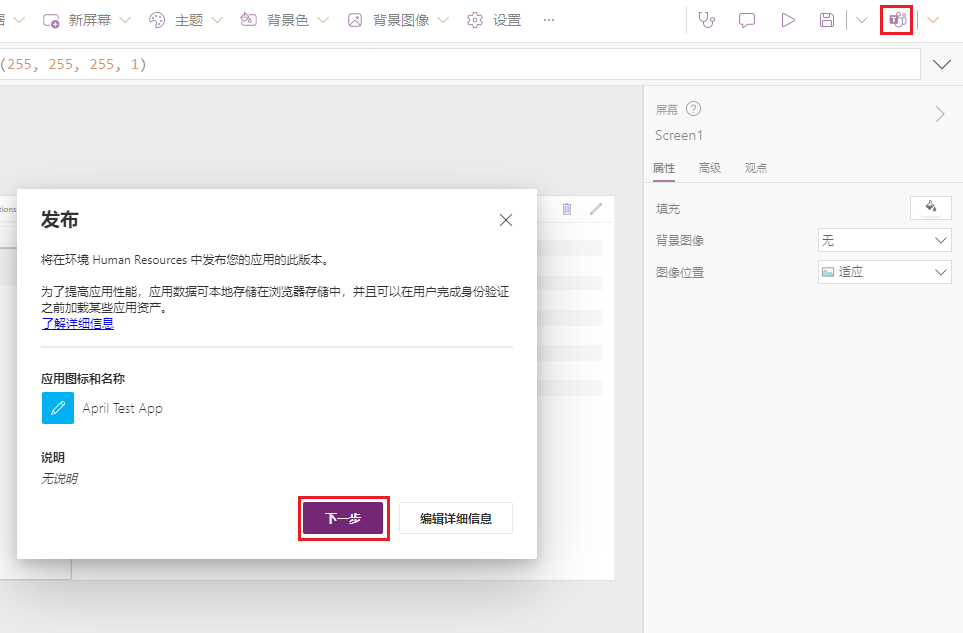Click the trash delete icon on canvas
Screen dimensions: 963x633
[x=567, y=209]
